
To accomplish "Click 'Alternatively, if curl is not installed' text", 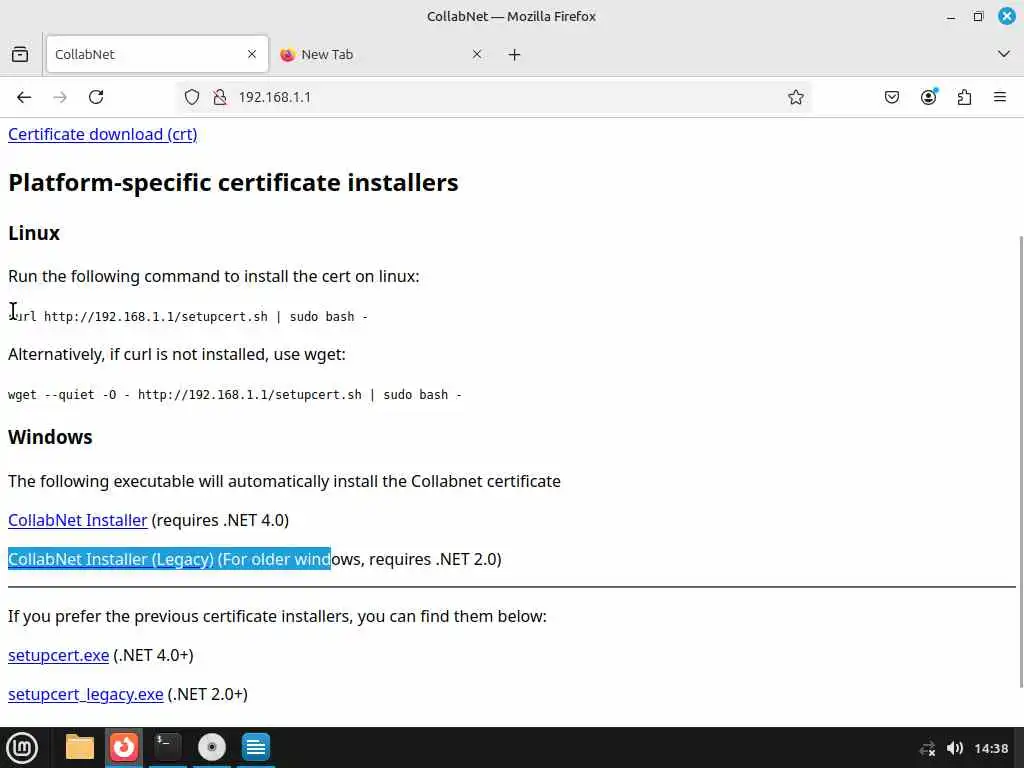I will point(177,355).
